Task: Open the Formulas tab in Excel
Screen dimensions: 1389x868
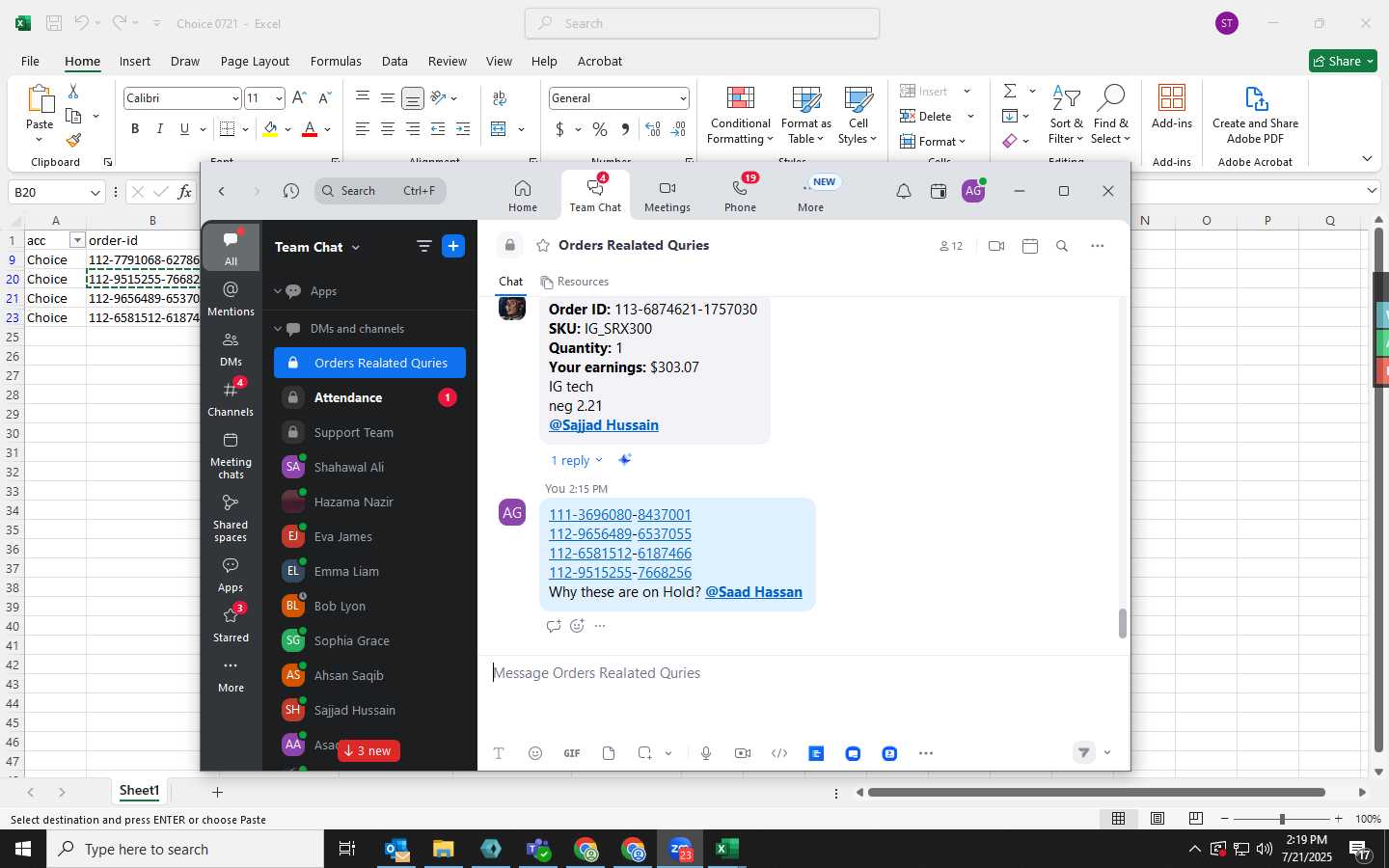Action: pyautogui.click(x=336, y=61)
